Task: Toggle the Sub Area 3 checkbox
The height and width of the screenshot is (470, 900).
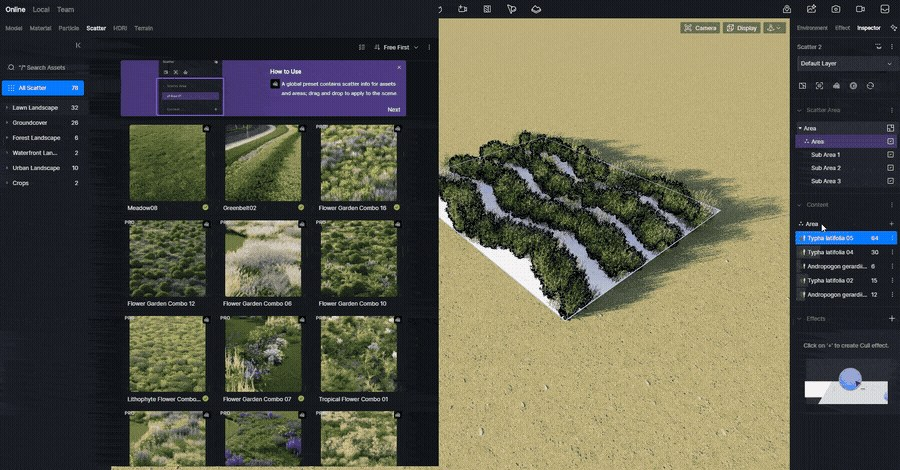Action: point(890,181)
